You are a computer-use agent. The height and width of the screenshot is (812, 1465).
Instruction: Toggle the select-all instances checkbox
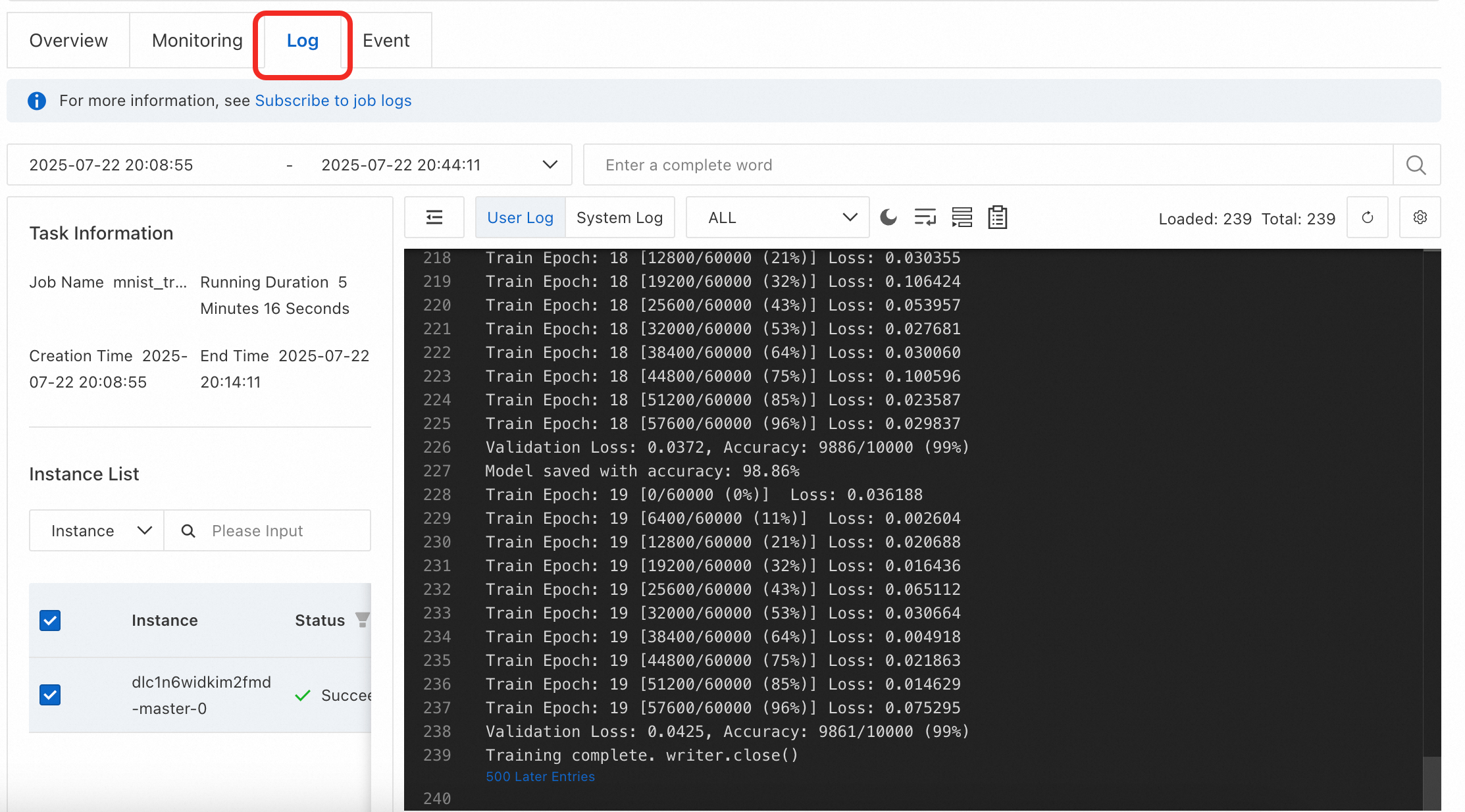tap(50, 620)
